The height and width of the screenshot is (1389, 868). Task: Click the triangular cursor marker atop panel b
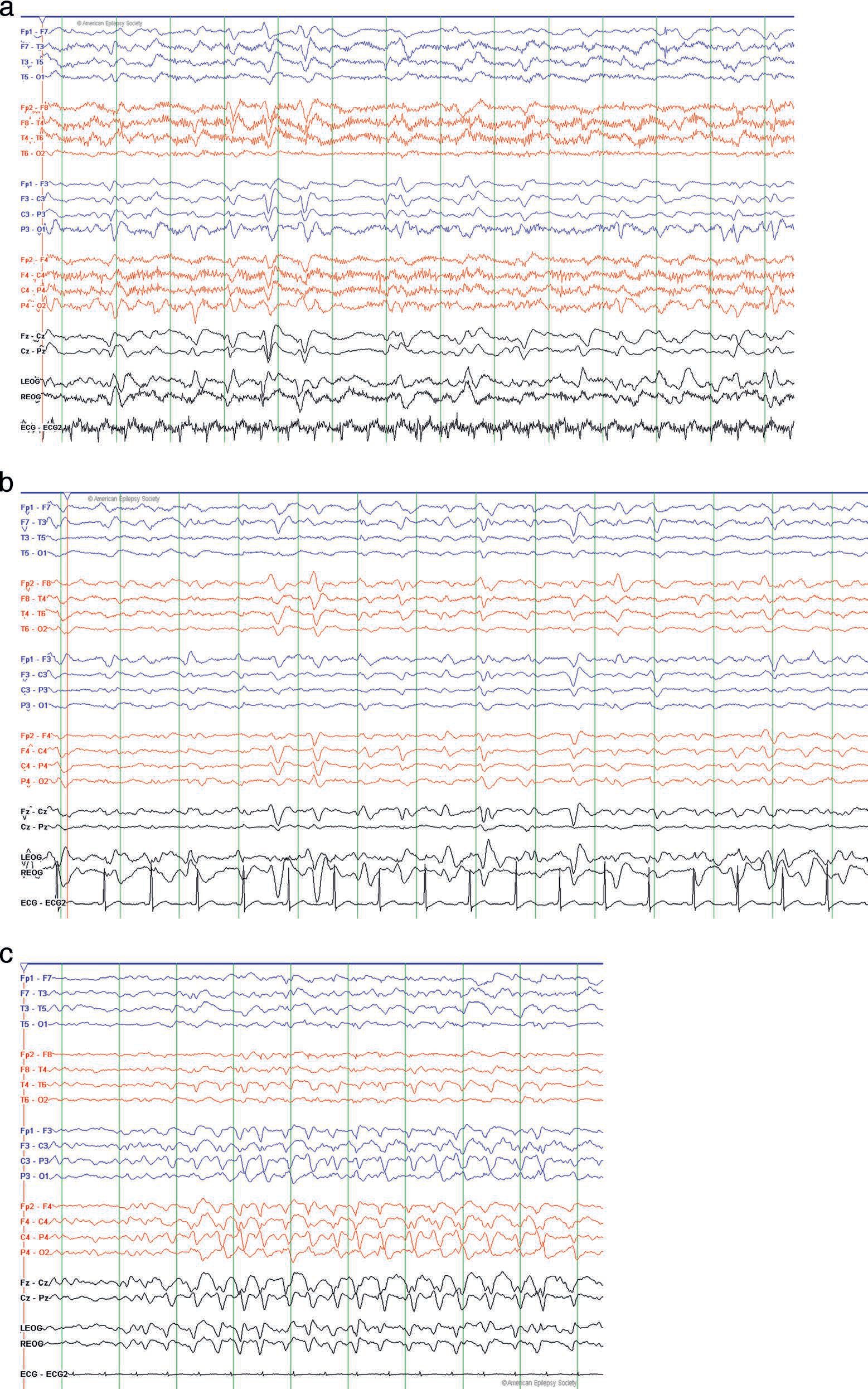[67, 496]
